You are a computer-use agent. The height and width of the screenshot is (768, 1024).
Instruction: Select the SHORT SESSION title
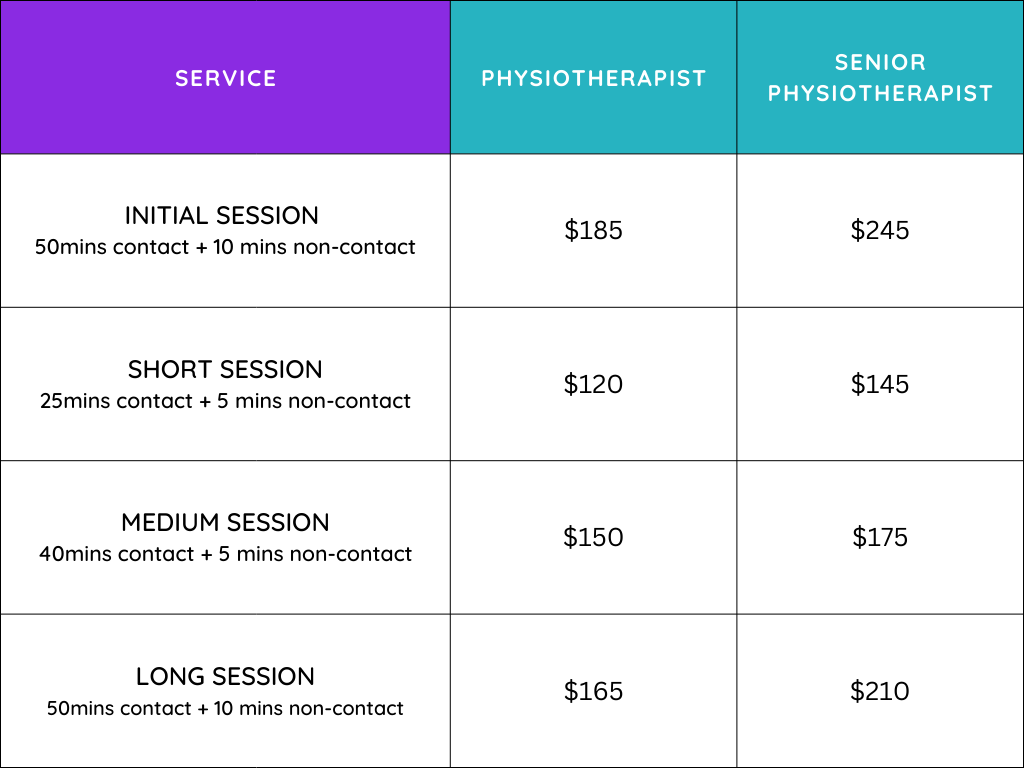pos(225,370)
